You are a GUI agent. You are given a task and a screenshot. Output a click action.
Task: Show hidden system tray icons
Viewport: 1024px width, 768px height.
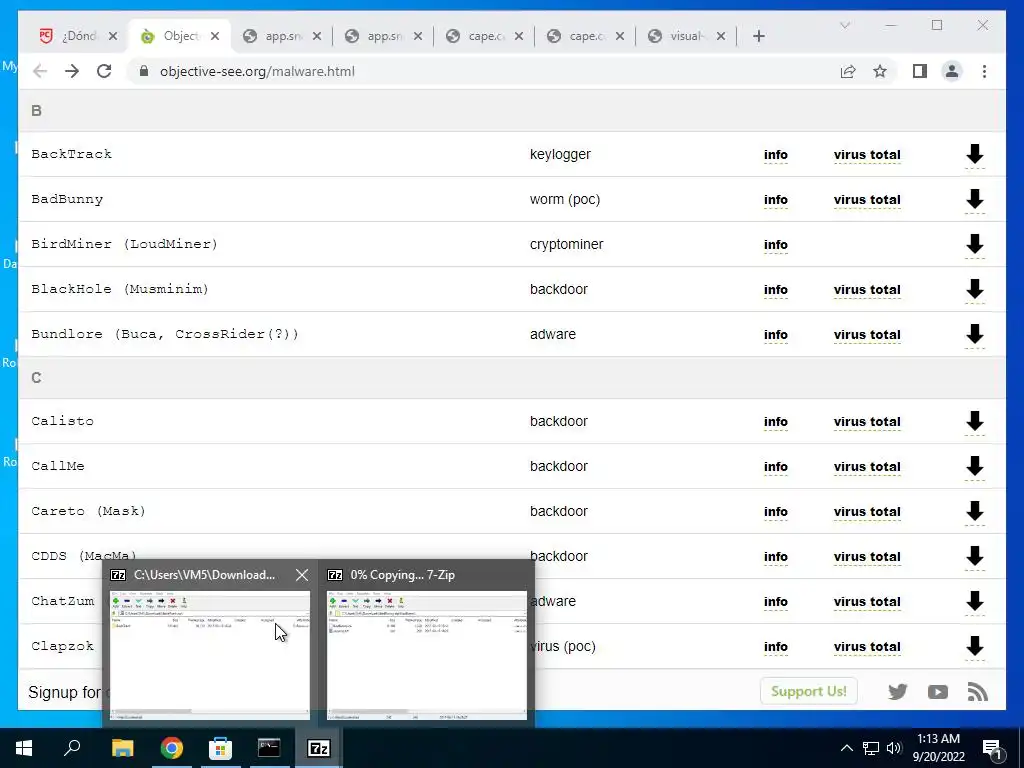coord(846,748)
